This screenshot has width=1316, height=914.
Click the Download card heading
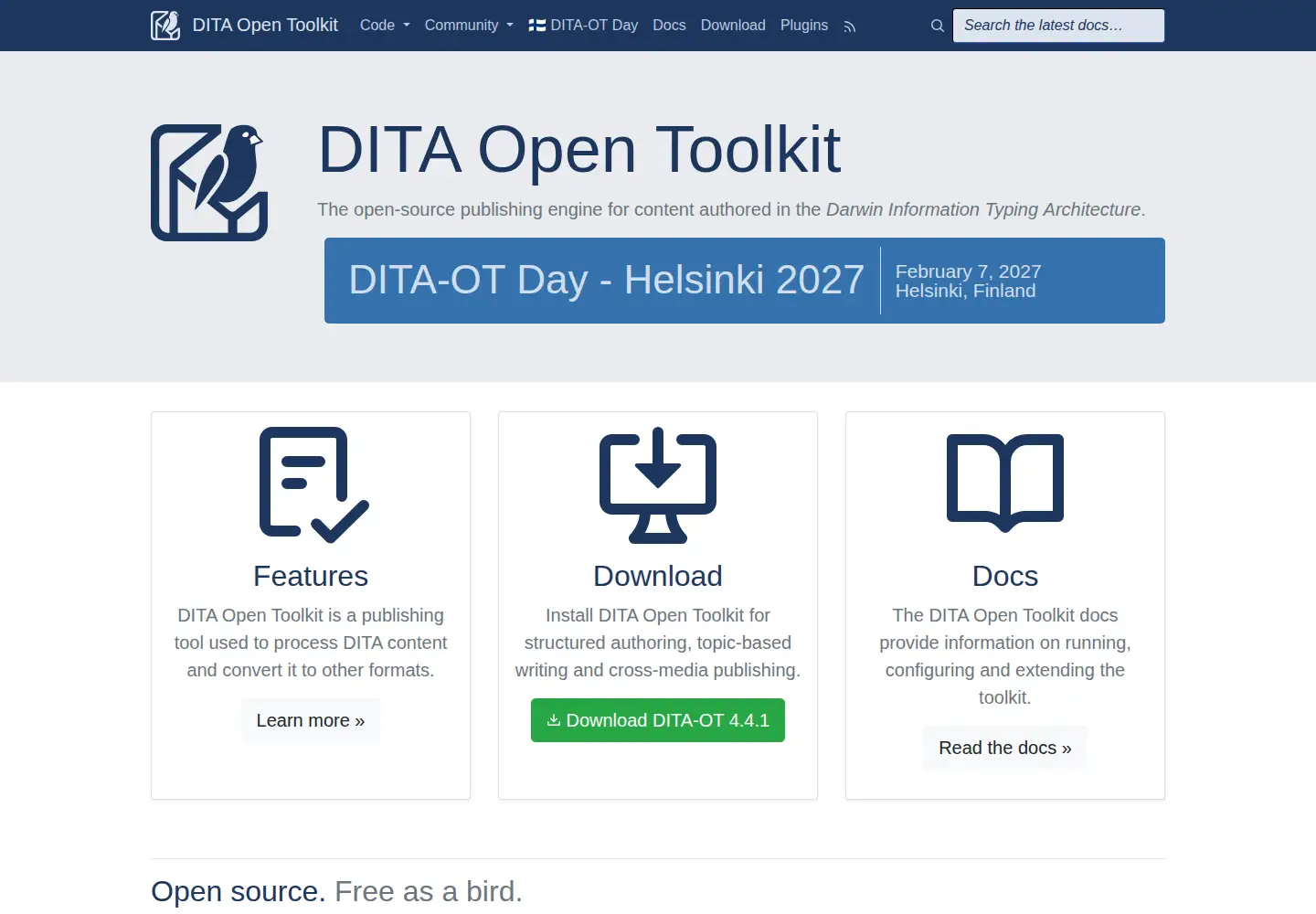pos(658,576)
